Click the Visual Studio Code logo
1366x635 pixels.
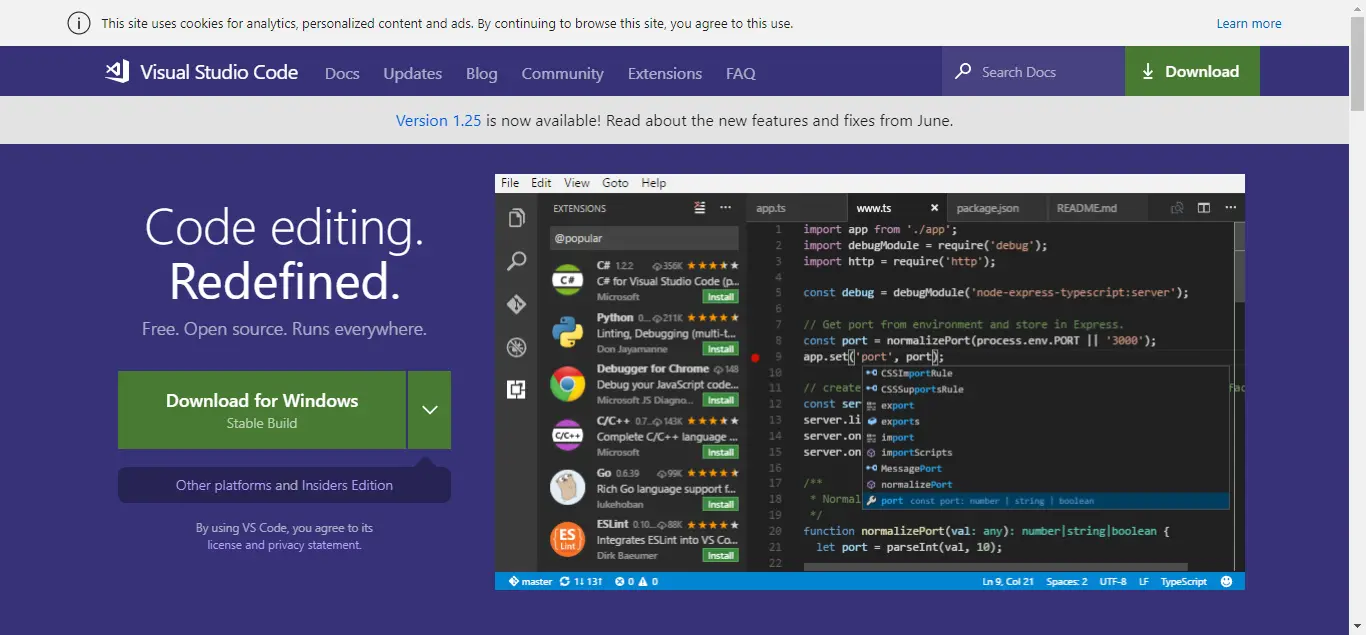point(202,71)
